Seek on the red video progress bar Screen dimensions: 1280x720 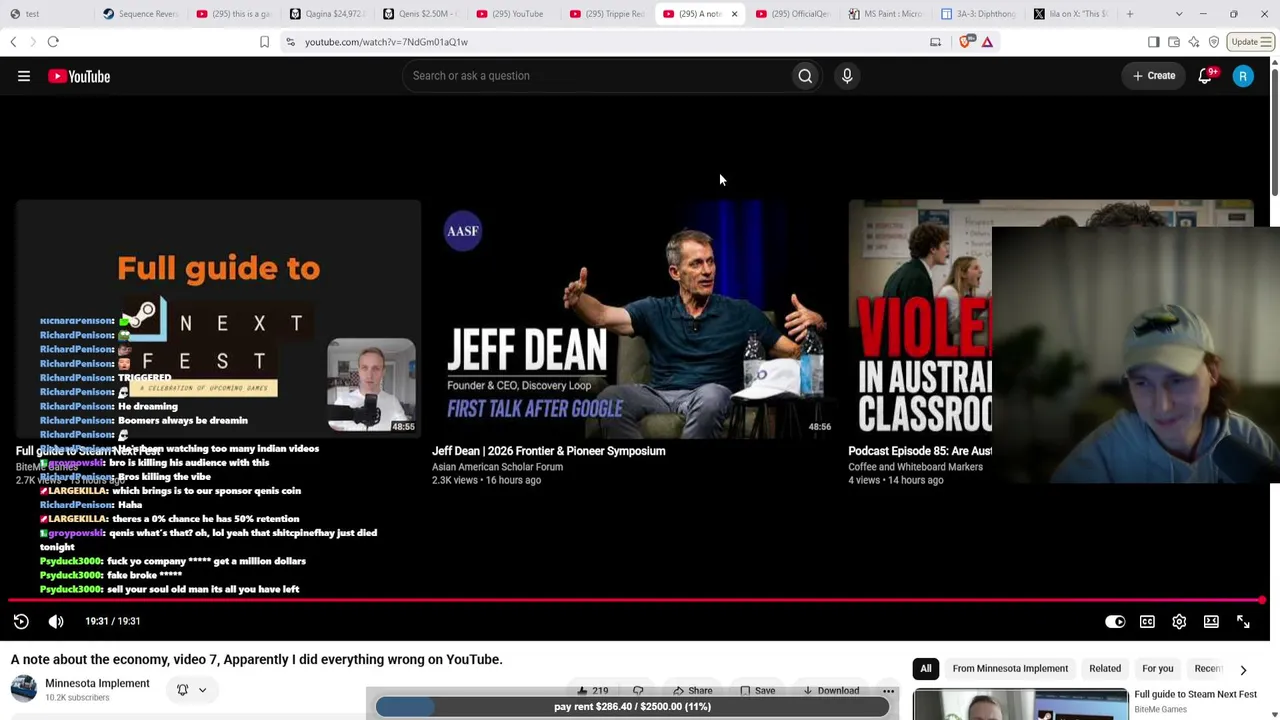click(x=636, y=601)
